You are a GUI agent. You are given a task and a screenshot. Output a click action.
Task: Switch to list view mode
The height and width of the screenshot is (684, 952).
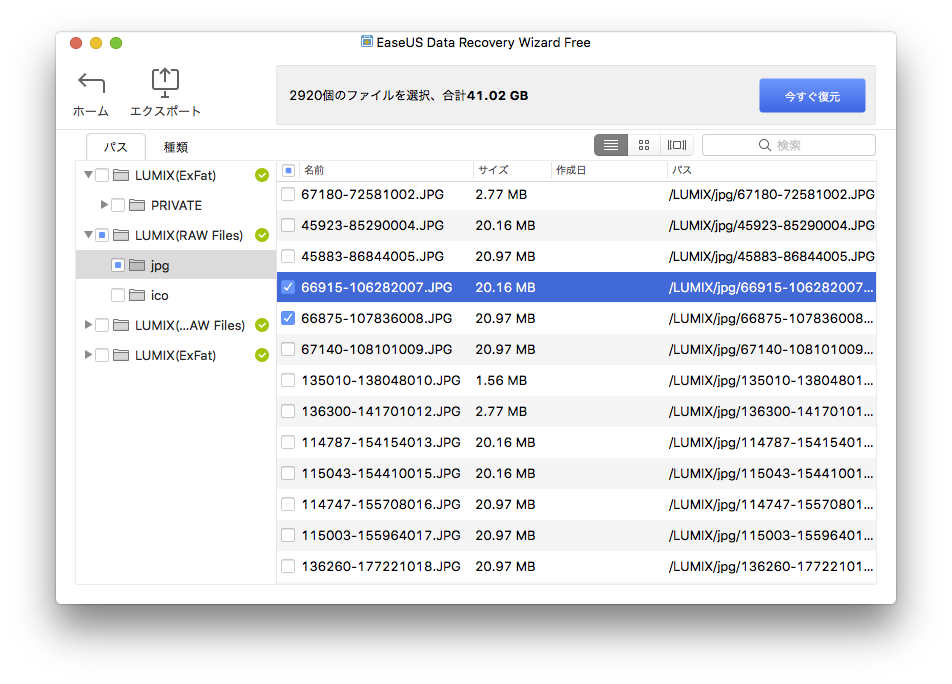click(611, 145)
